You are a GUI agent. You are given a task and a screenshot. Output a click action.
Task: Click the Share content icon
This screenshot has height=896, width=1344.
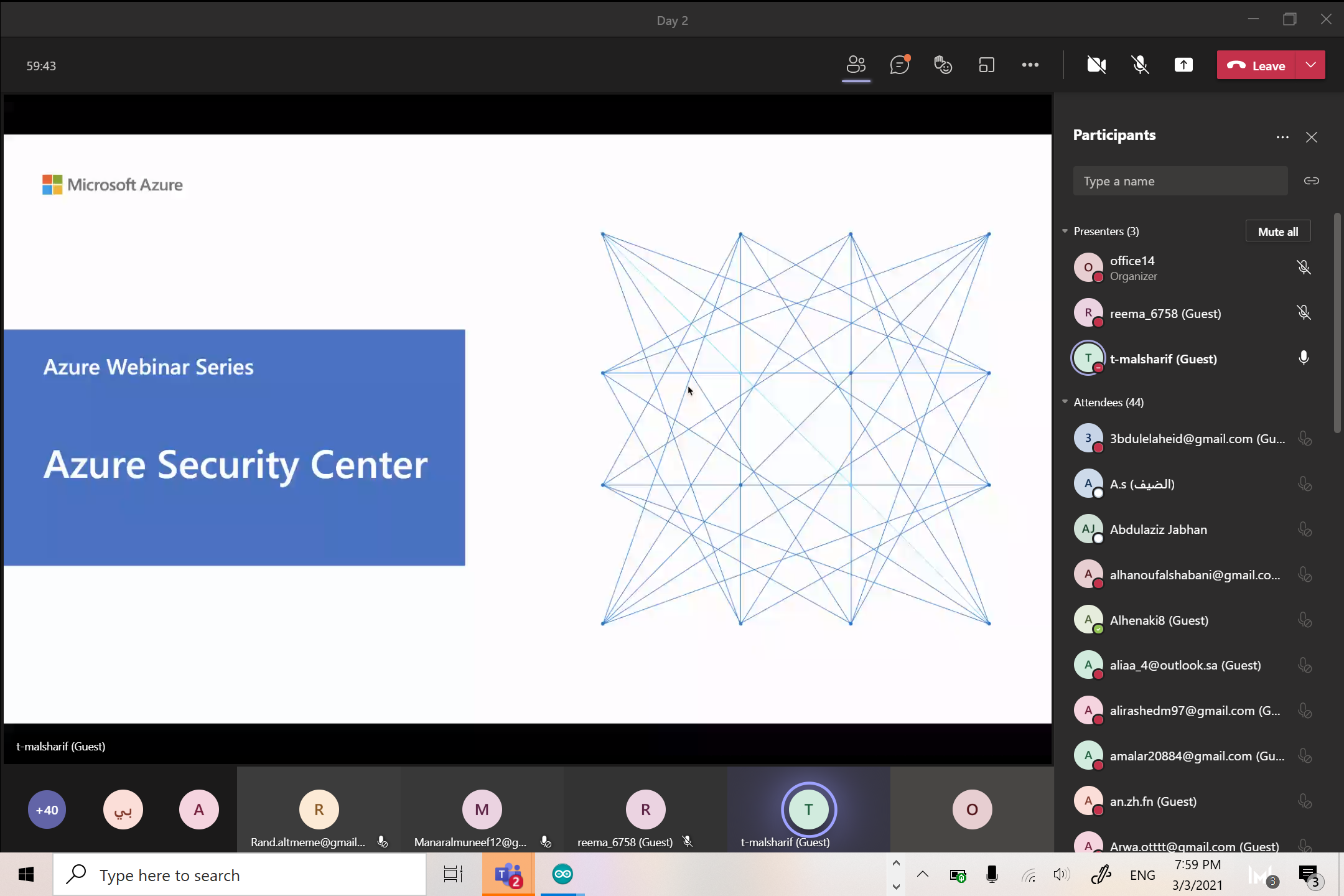click(1183, 65)
